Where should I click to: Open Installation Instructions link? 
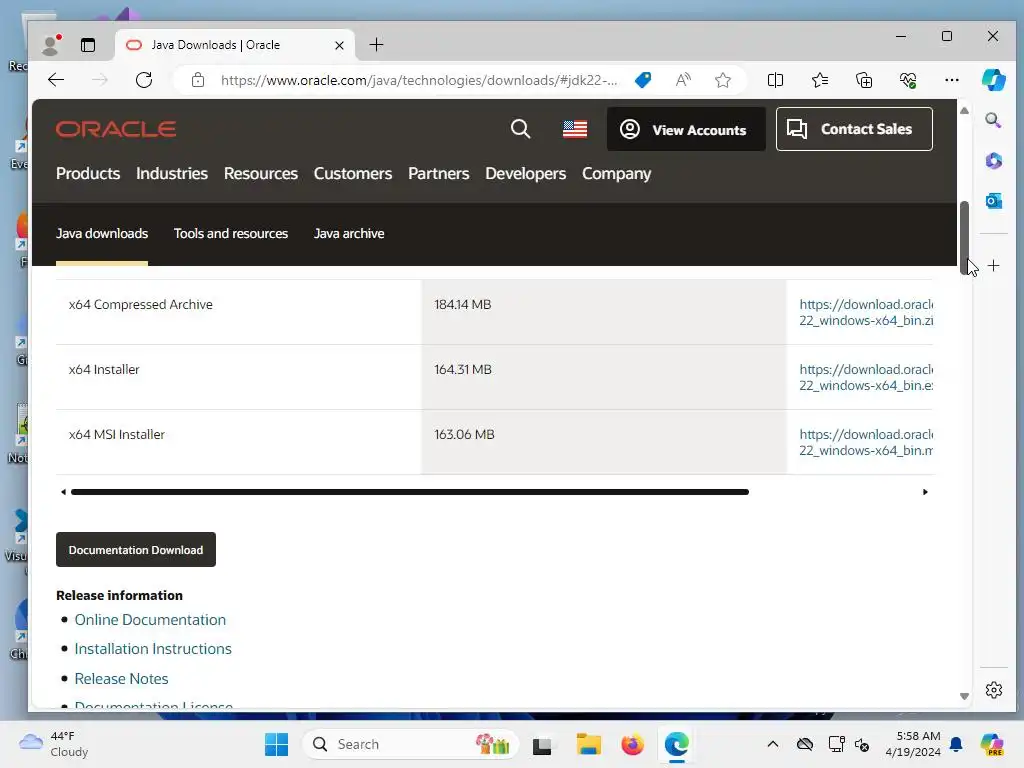pyautogui.click(x=153, y=649)
